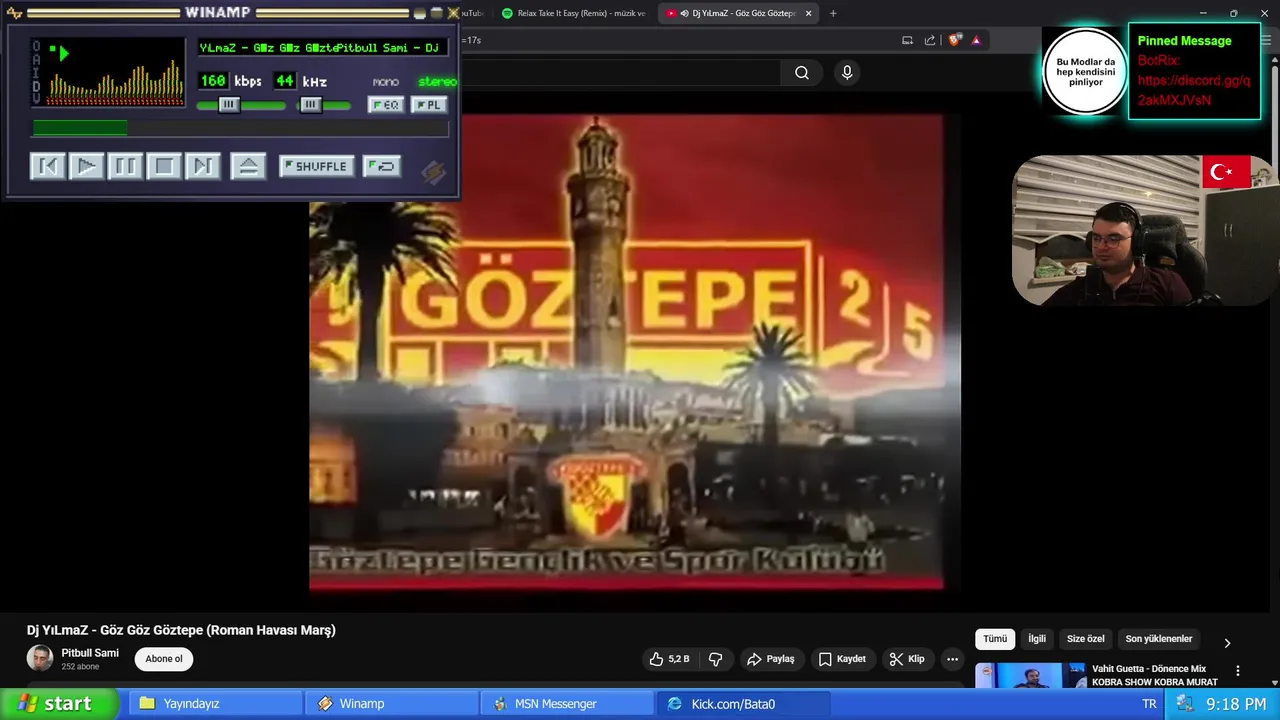The height and width of the screenshot is (720, 1280).
Task: Dislike the video thumbs-down icon
Action: tap(715, 659)
